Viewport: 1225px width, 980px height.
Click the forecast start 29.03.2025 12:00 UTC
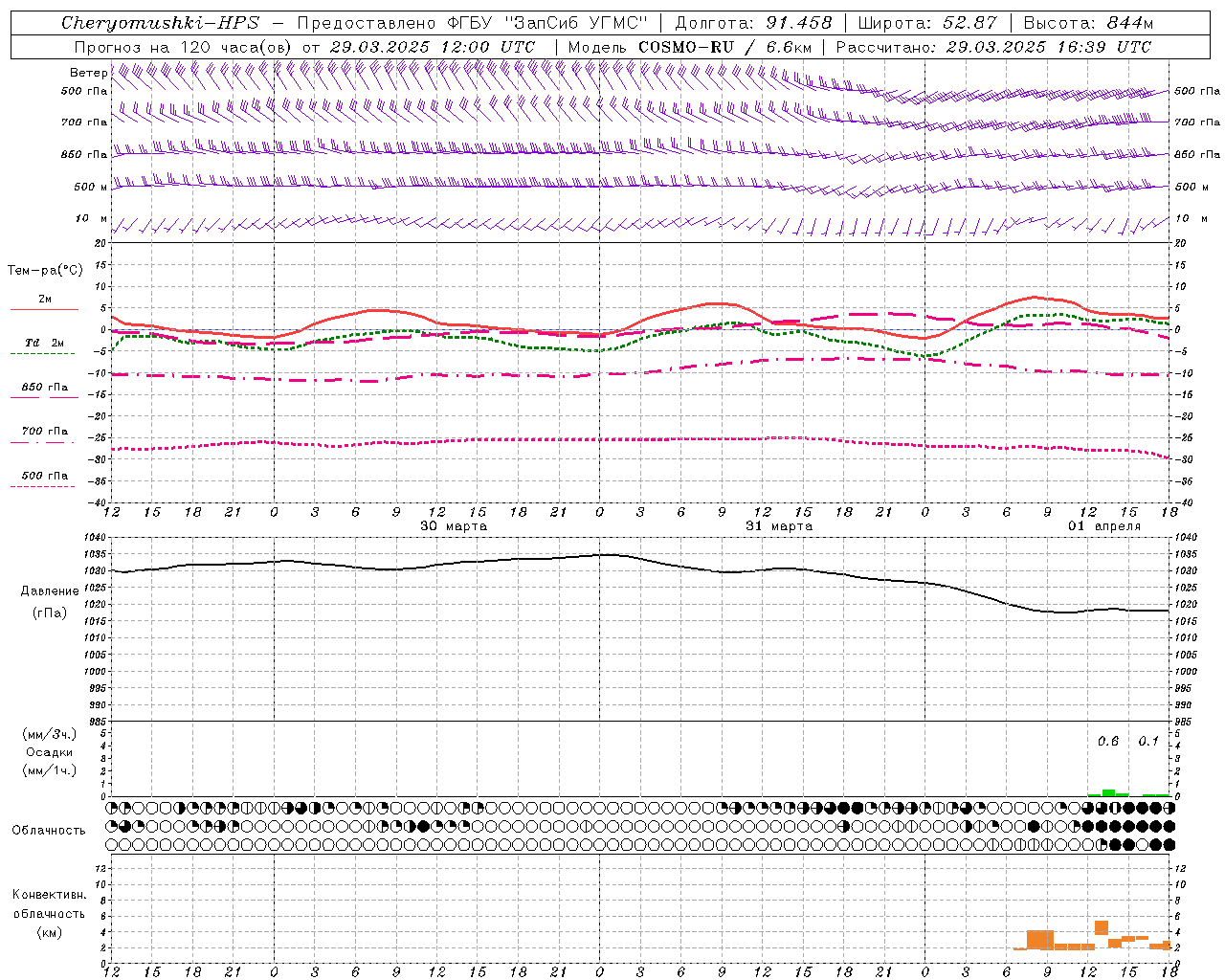tap(433, 47)
